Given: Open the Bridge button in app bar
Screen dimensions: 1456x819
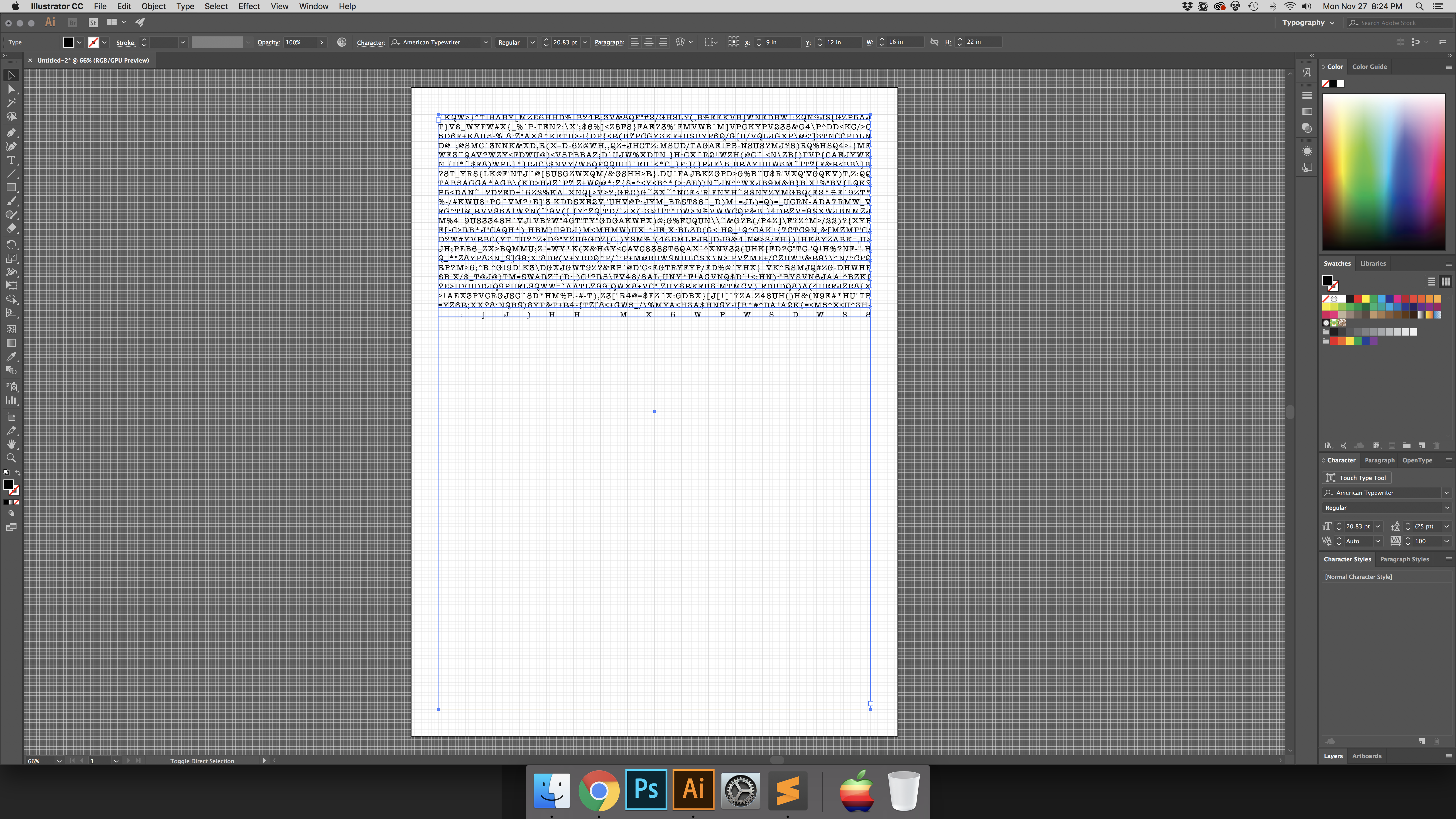Looking at the screenshot, I should 72,23.
